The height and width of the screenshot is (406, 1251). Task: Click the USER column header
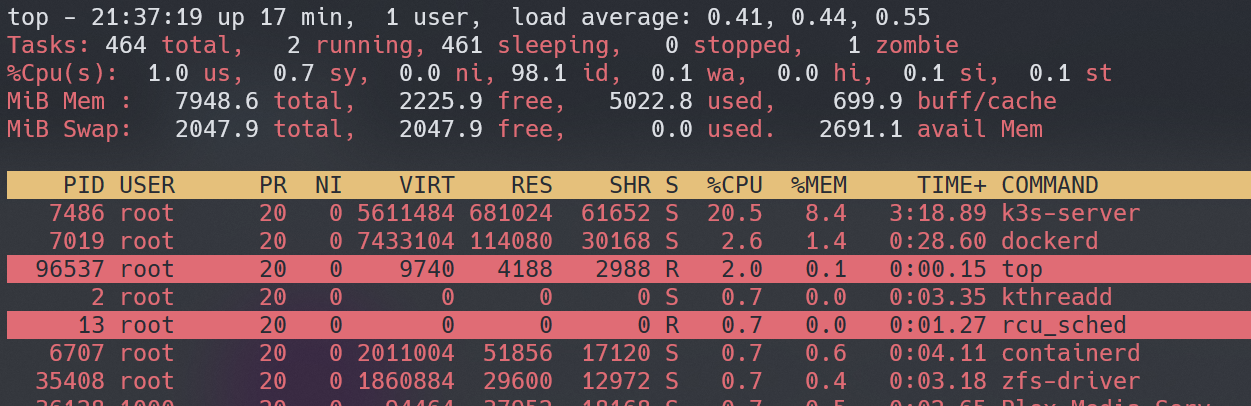147,185
